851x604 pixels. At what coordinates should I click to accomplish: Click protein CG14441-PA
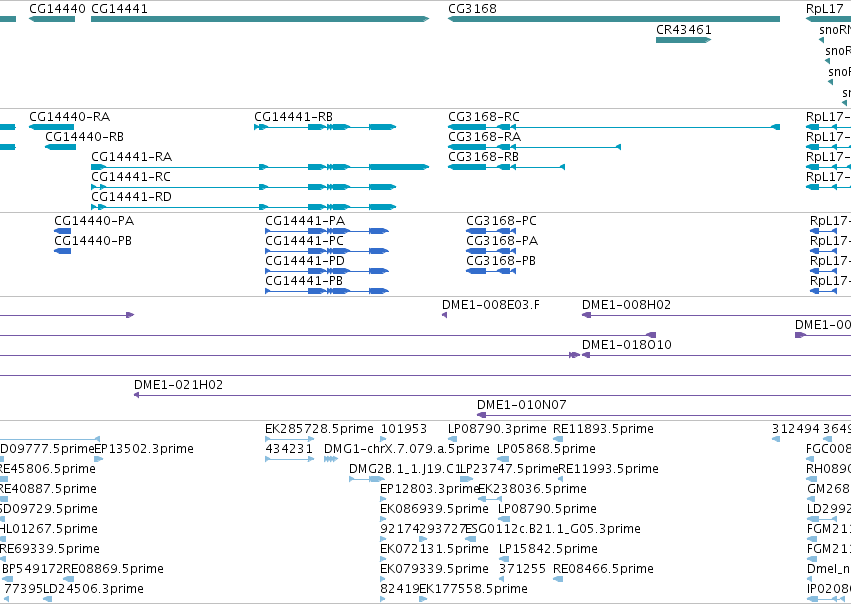[305, 221]
